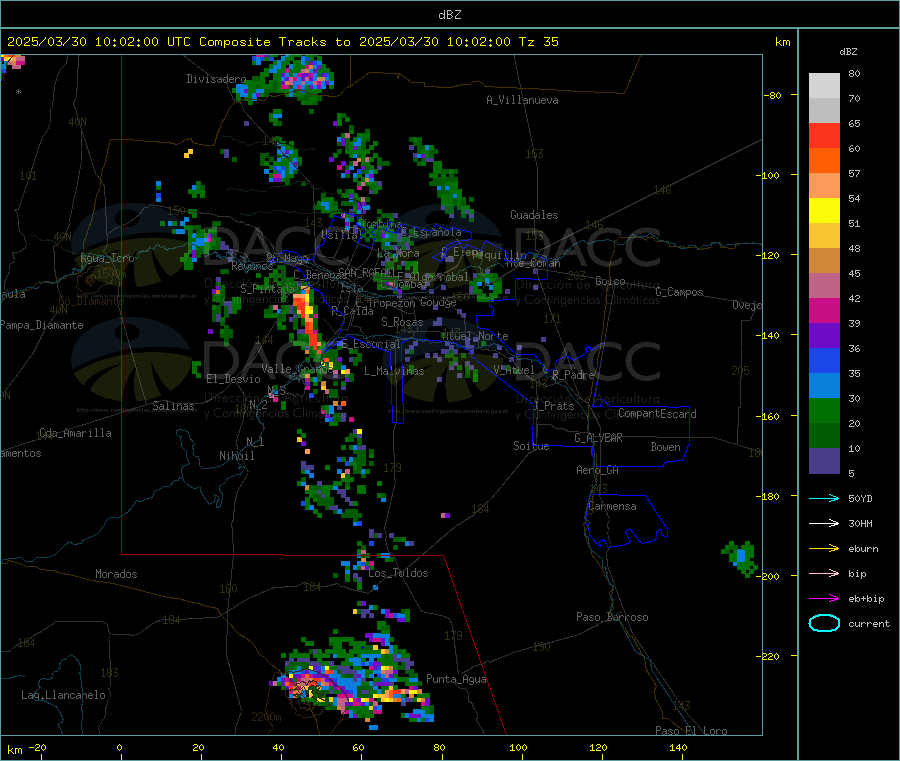Click the G_Campos place label
The width and height of the screenshot is (900, 761).
(679, 292)
